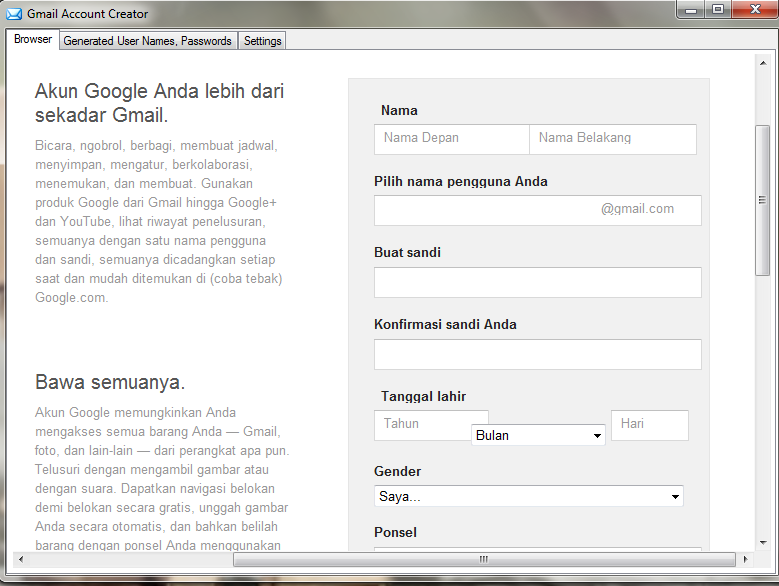Click the 'Tanggal lahir' label
Viewport: 779px width, 586px height.
tap(423, 396)
